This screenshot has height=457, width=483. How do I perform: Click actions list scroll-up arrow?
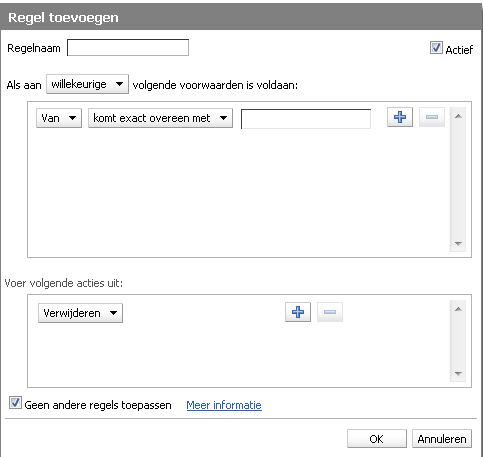pos(458,309)
